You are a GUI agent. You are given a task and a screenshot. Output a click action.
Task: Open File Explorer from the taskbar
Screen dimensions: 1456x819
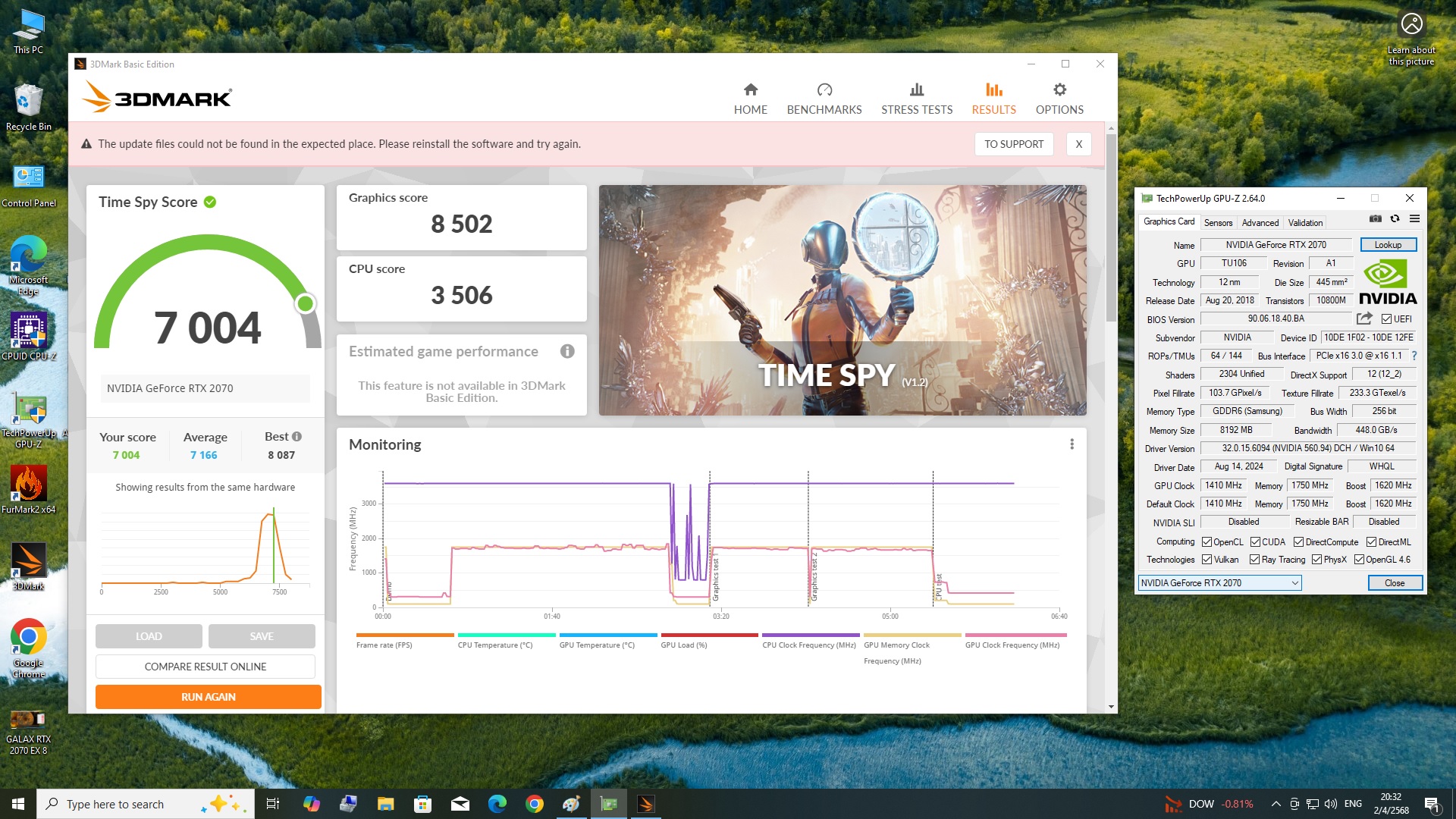(386, 804)
